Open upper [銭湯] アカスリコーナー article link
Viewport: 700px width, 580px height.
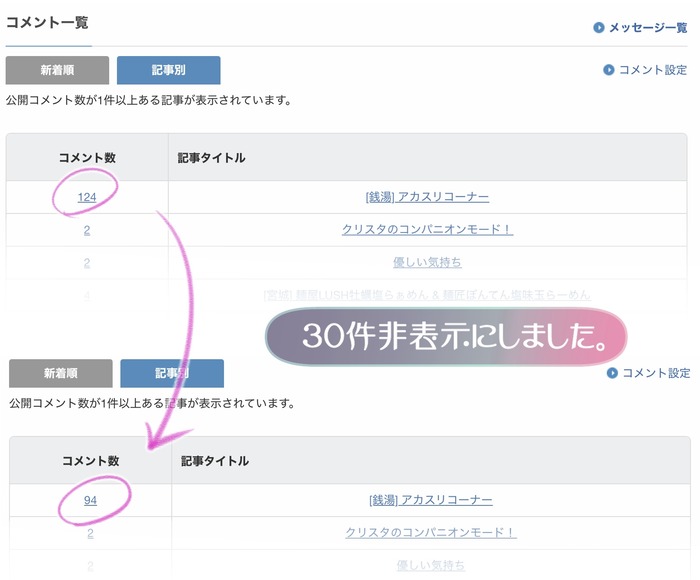tap(427, 197)
